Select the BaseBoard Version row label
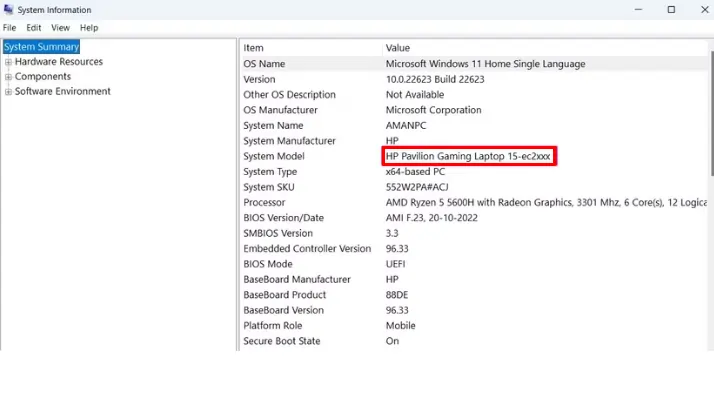Viewport: 714px width, 393px height. [x=283, y=311]
